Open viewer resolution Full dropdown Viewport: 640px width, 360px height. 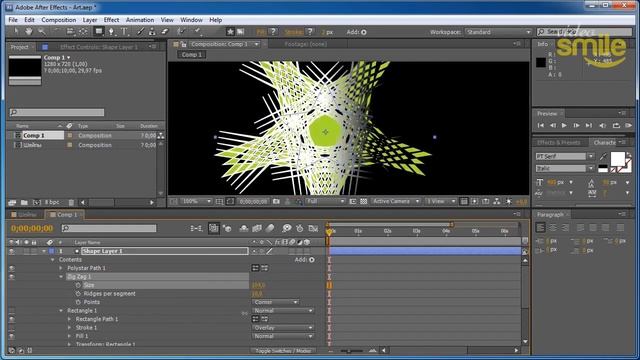click(326, 201)
